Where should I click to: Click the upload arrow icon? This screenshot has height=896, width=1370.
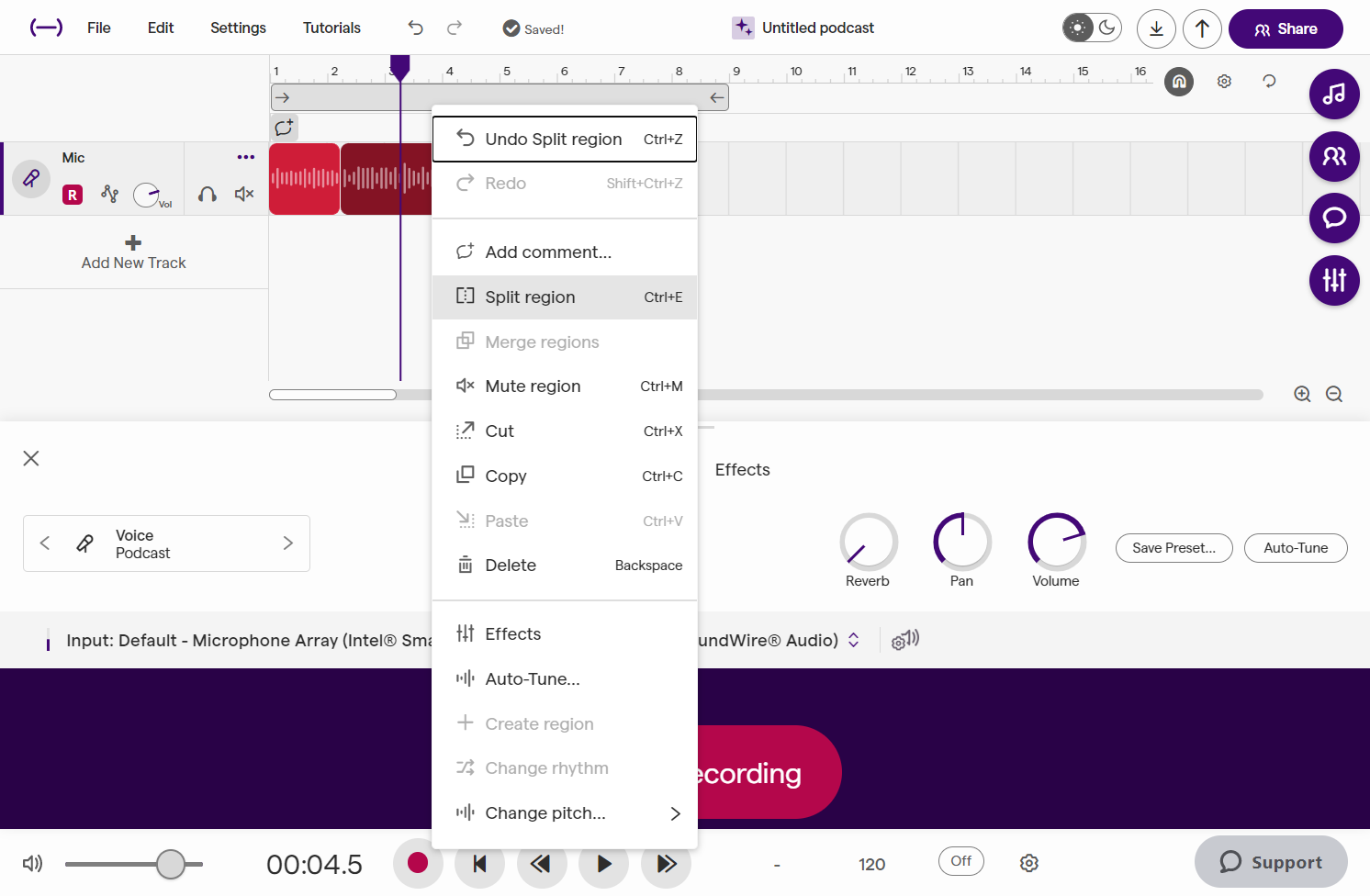click(x=1202, y=28)
